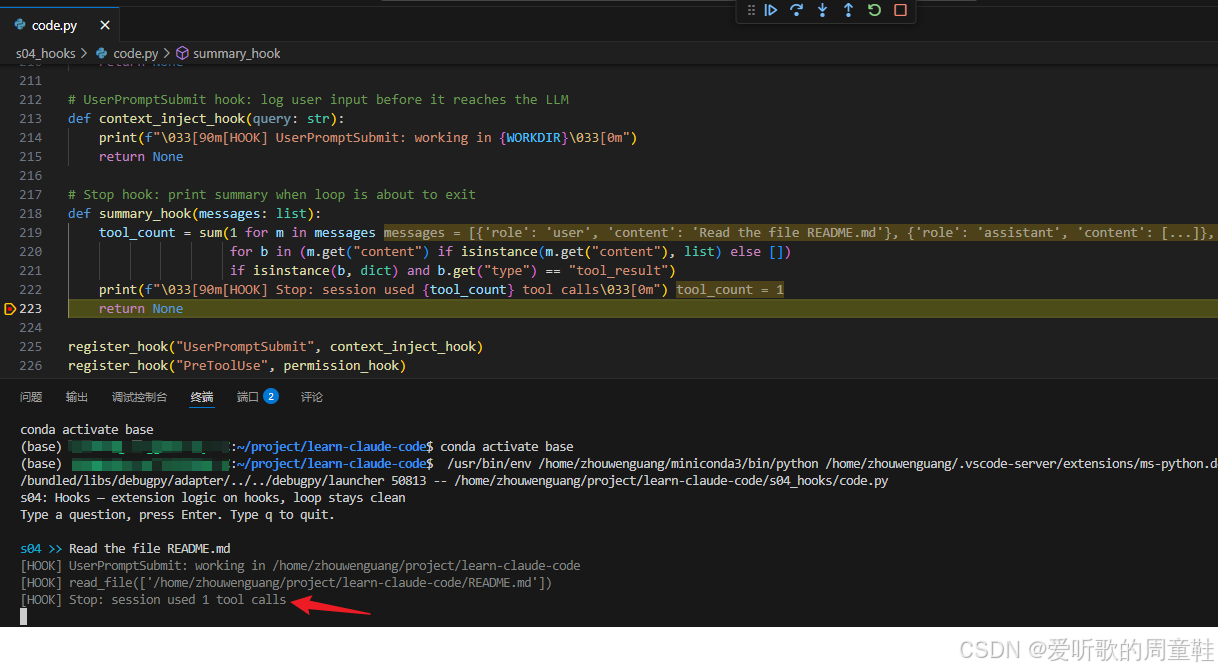Click the Python icon in breadcrumb code.py

coord(103,53)
